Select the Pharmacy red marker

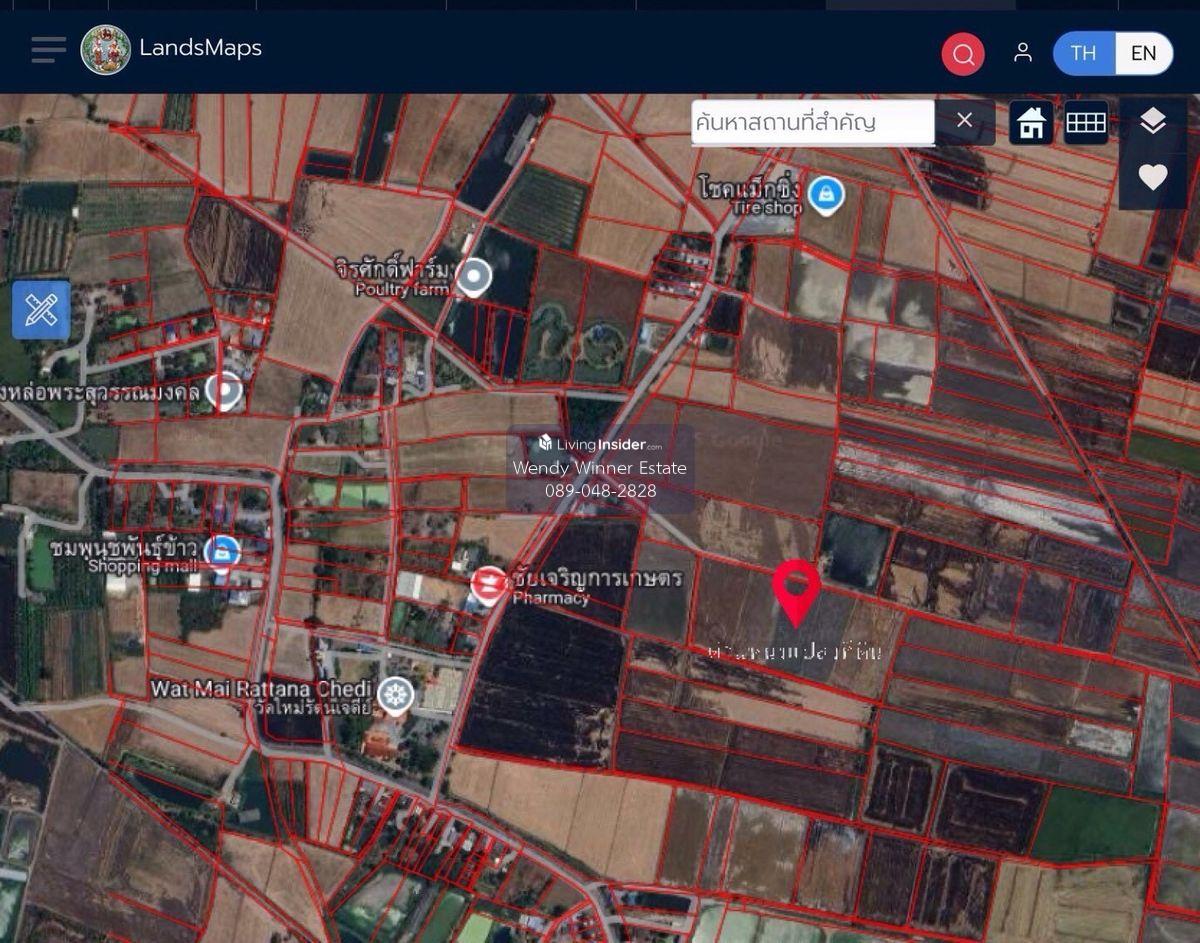click(489, 584)
